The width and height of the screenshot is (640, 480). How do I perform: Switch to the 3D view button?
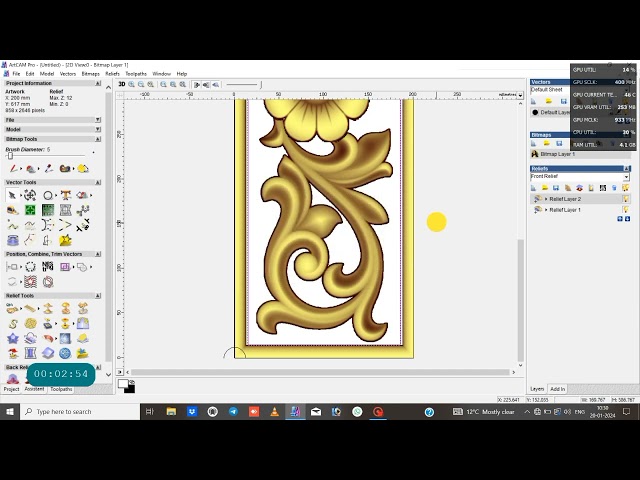pyautogui.click(x=122, y=84)
